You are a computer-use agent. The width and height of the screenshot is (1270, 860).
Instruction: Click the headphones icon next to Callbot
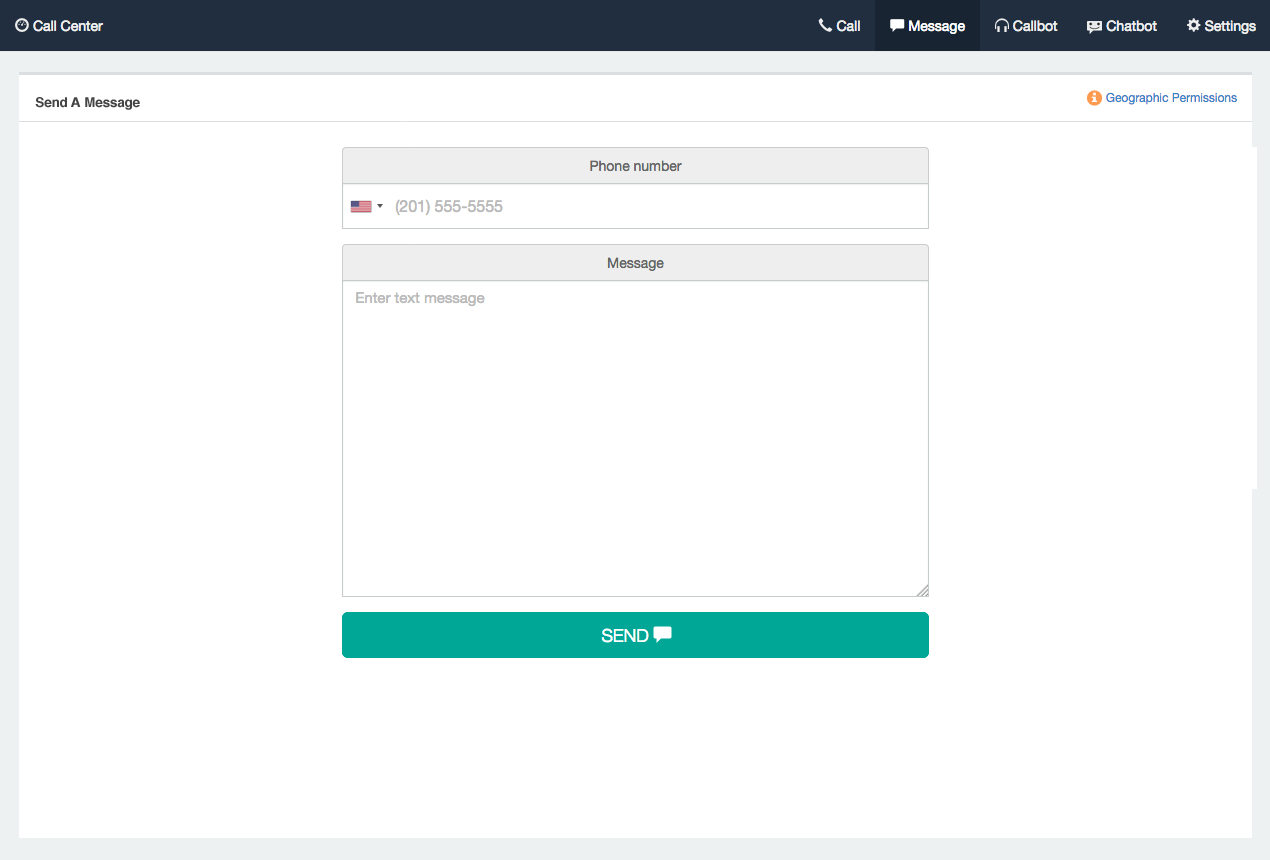[1000, 25]
